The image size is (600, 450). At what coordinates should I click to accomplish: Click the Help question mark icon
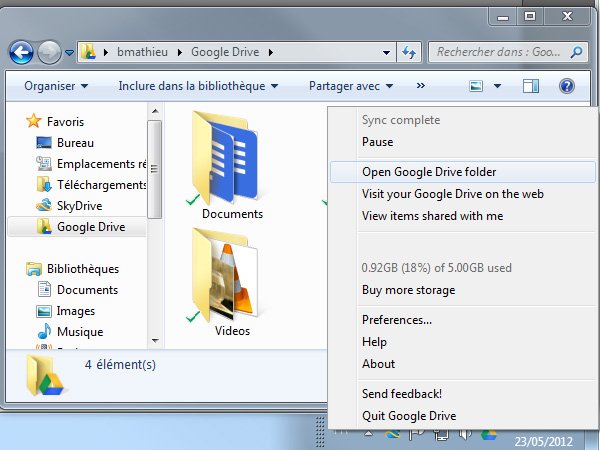click(x=567, y=86)
